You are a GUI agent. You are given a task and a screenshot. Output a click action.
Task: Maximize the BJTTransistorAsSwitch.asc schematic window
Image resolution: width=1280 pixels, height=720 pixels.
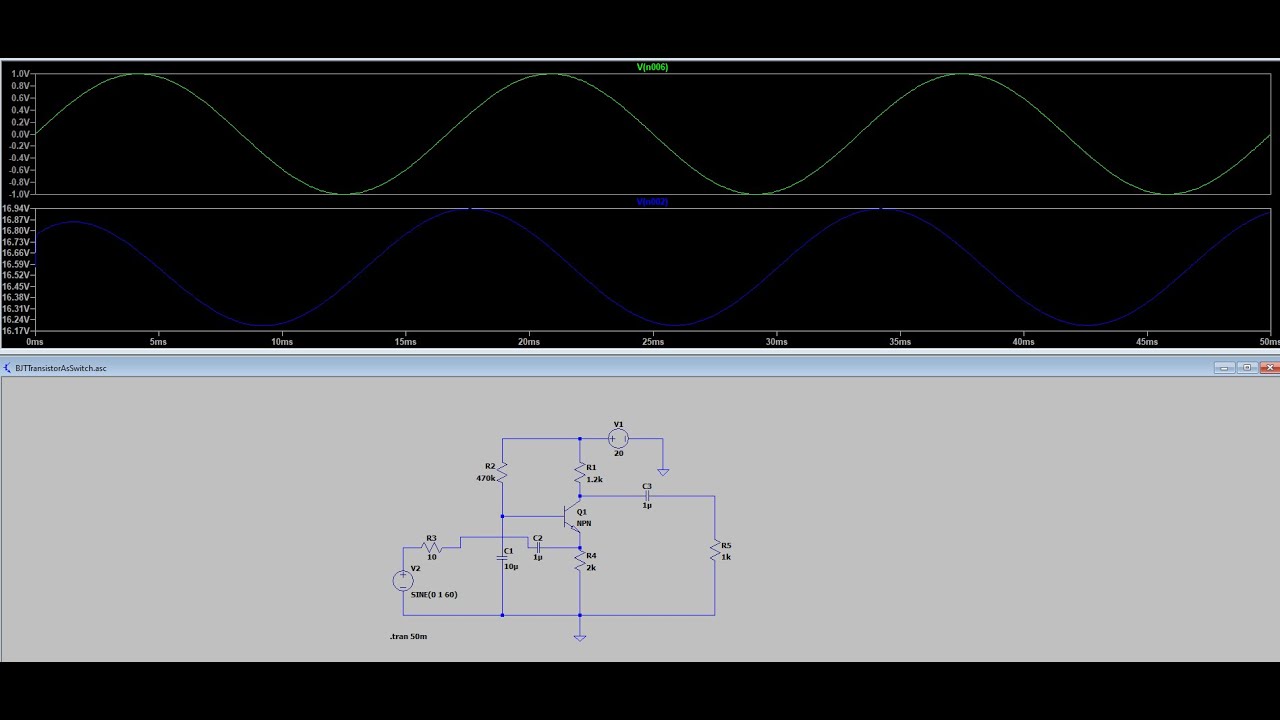[x=1247, y=368]
